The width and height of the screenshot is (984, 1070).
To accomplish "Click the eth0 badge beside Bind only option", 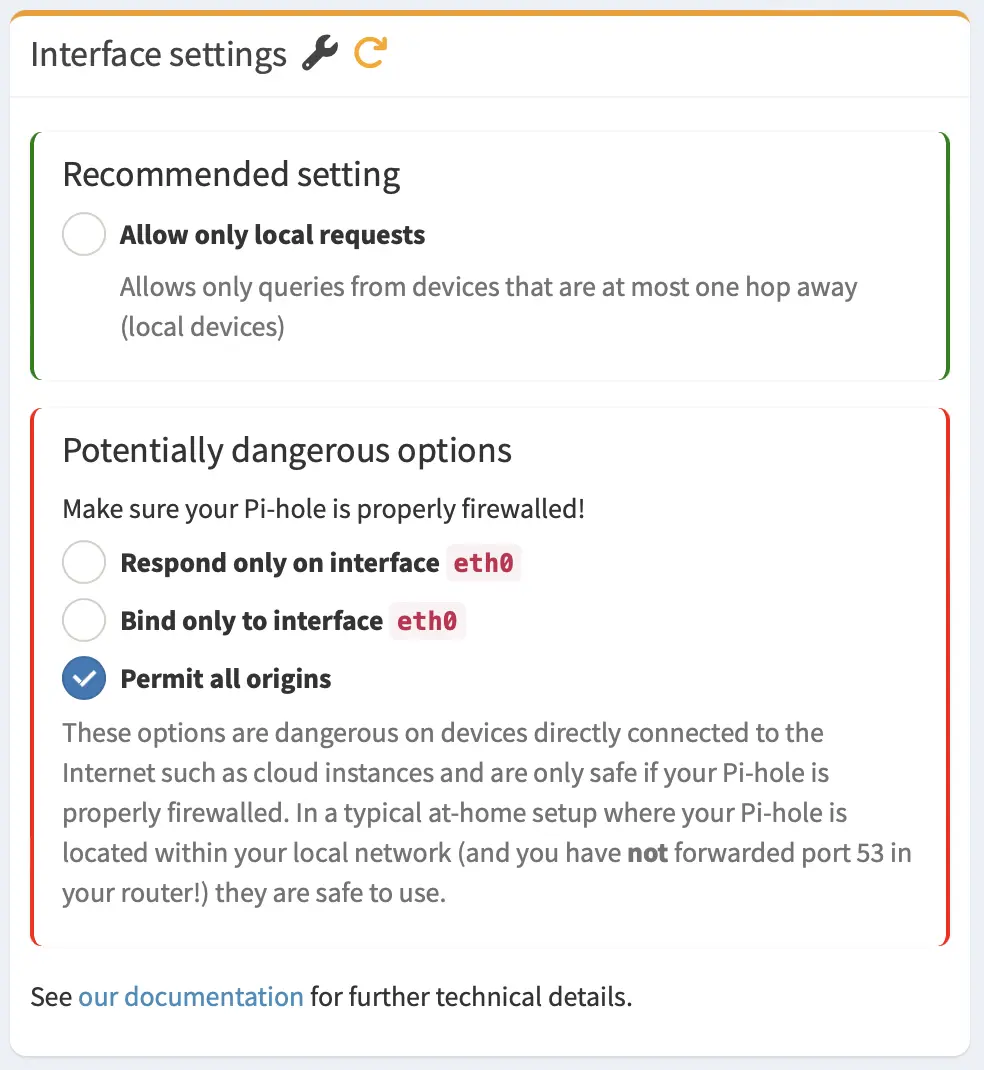I will (427, 620).
